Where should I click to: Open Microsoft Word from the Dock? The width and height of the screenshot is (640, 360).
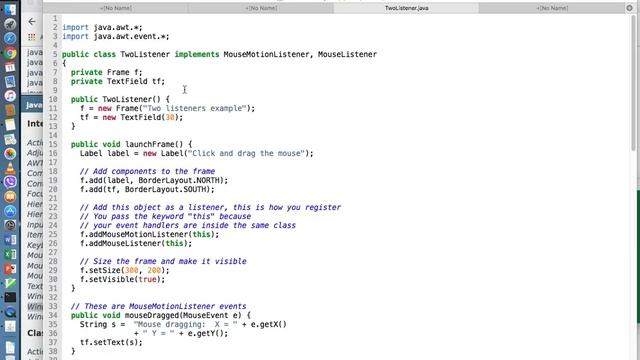(x=10, y=240)
